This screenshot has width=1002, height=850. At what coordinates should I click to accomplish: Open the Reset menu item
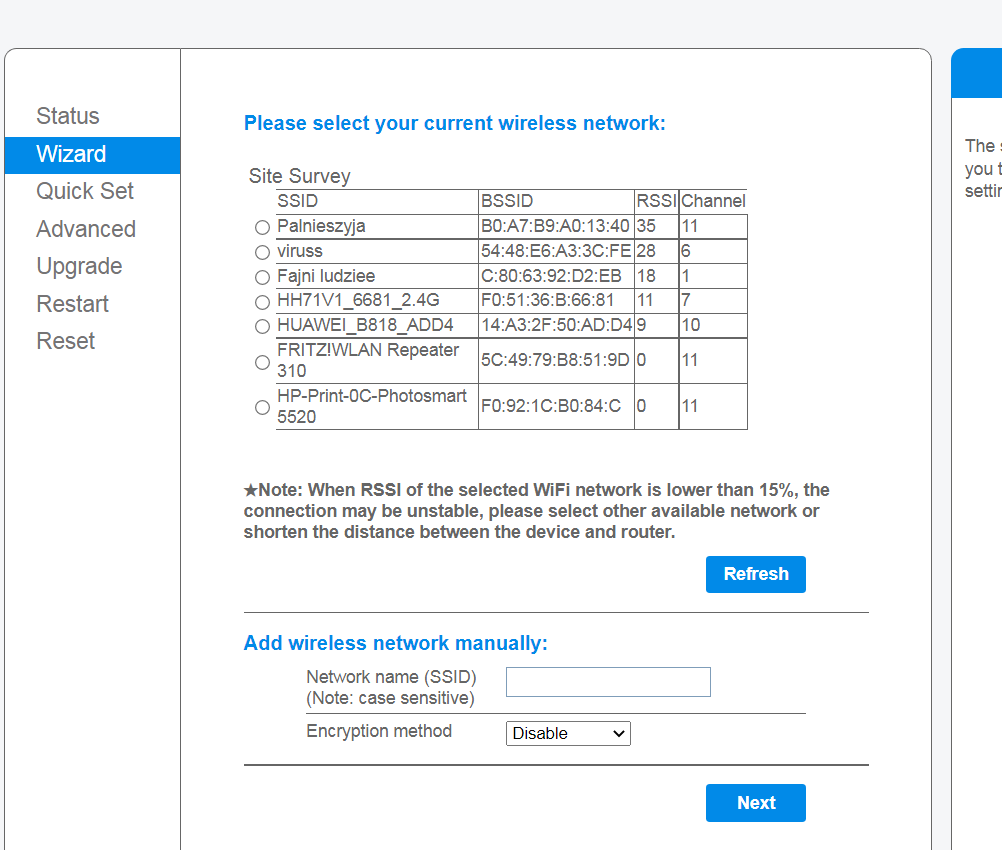(66, 341)
